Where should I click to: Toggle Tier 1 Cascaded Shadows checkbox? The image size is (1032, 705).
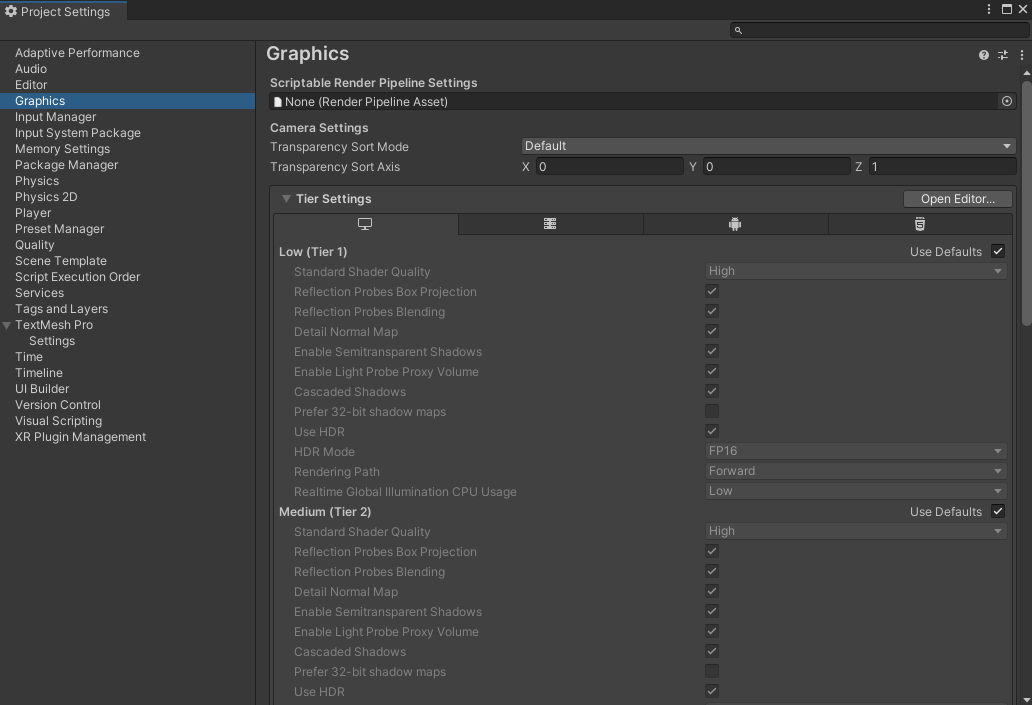click(711, 391)
